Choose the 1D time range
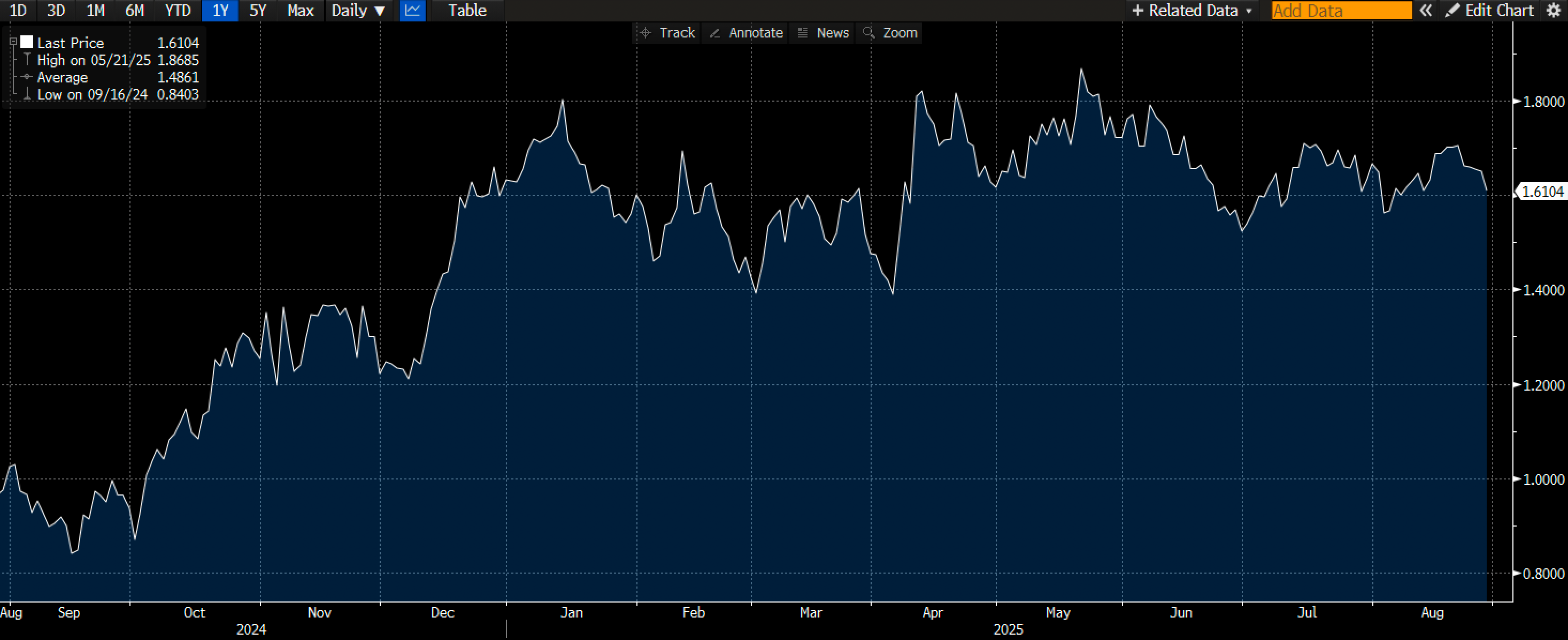The width and height of the screenshot is (1568, 640). pyautogui.click(x=18, y=10)
